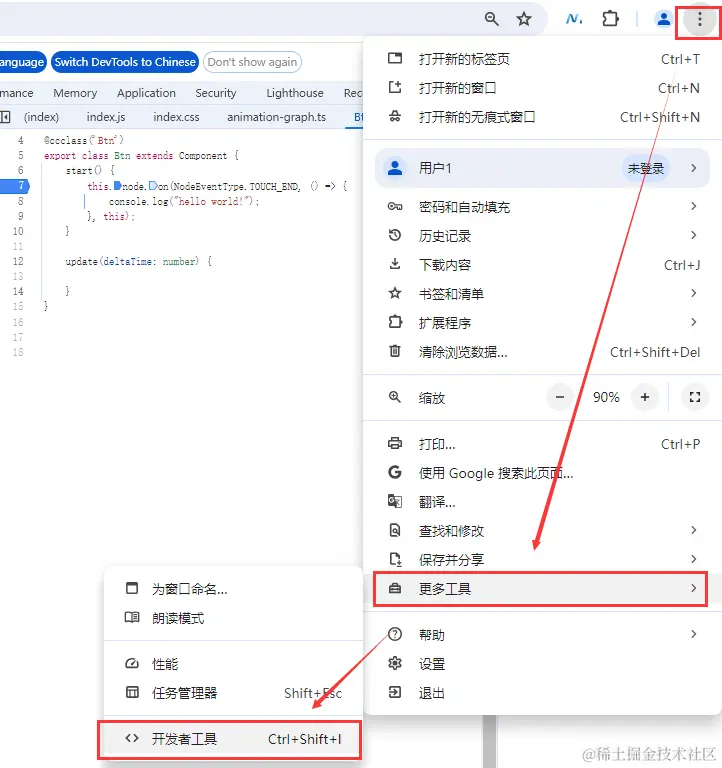Viewport: 722px width, 768px height.
Task: Expand 保存并分享 submenu arrow
Action: click(694, 559)
